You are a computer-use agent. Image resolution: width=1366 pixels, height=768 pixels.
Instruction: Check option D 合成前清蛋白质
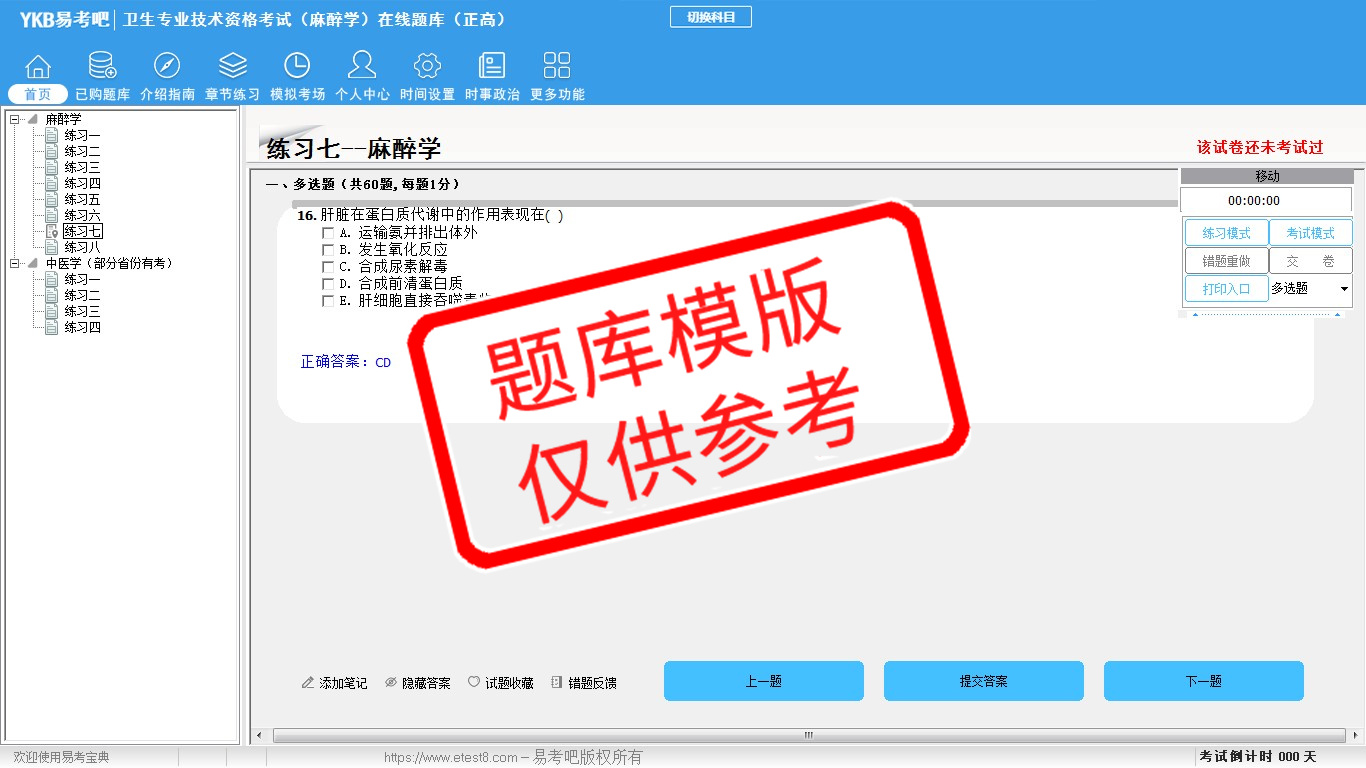tap(328, 284)
